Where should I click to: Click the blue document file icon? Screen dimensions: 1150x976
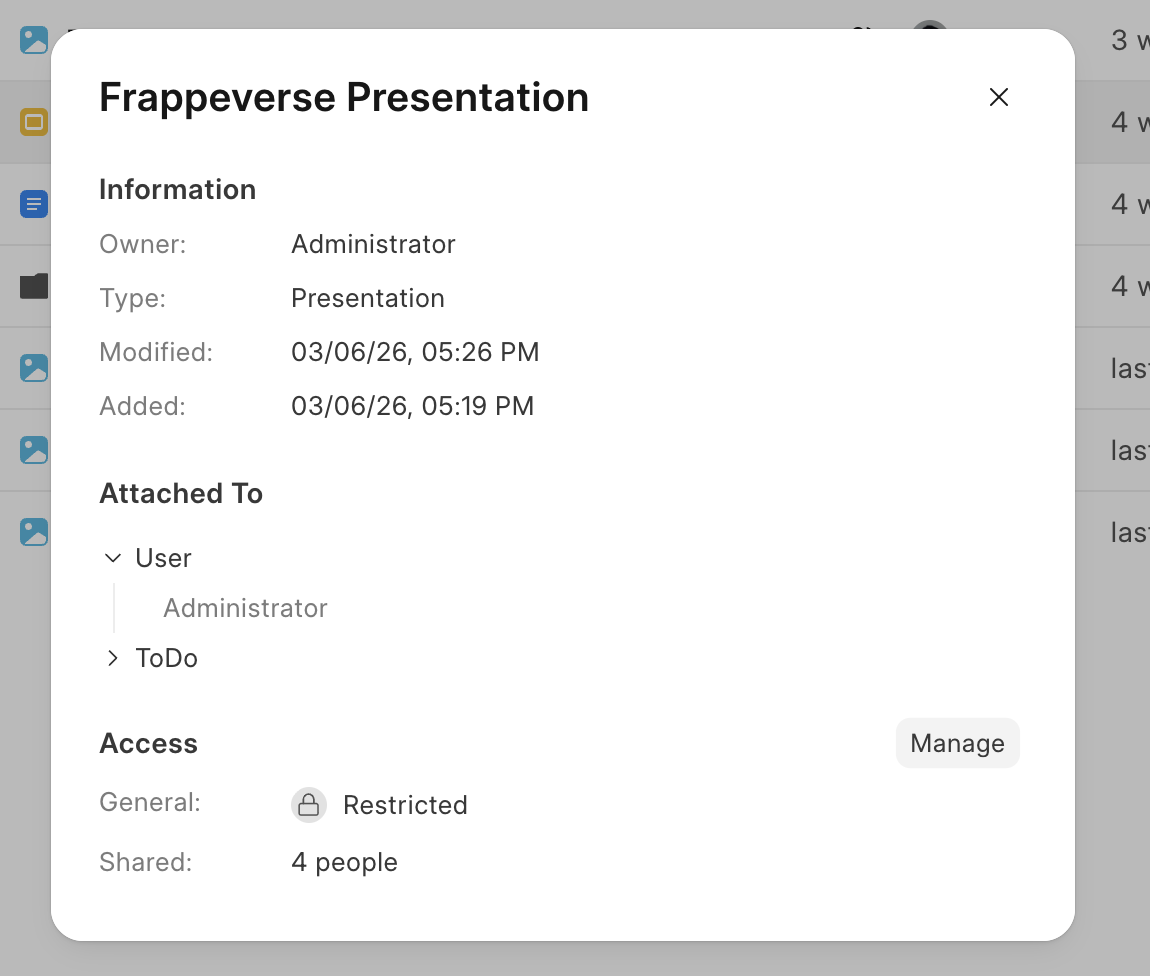34,205
